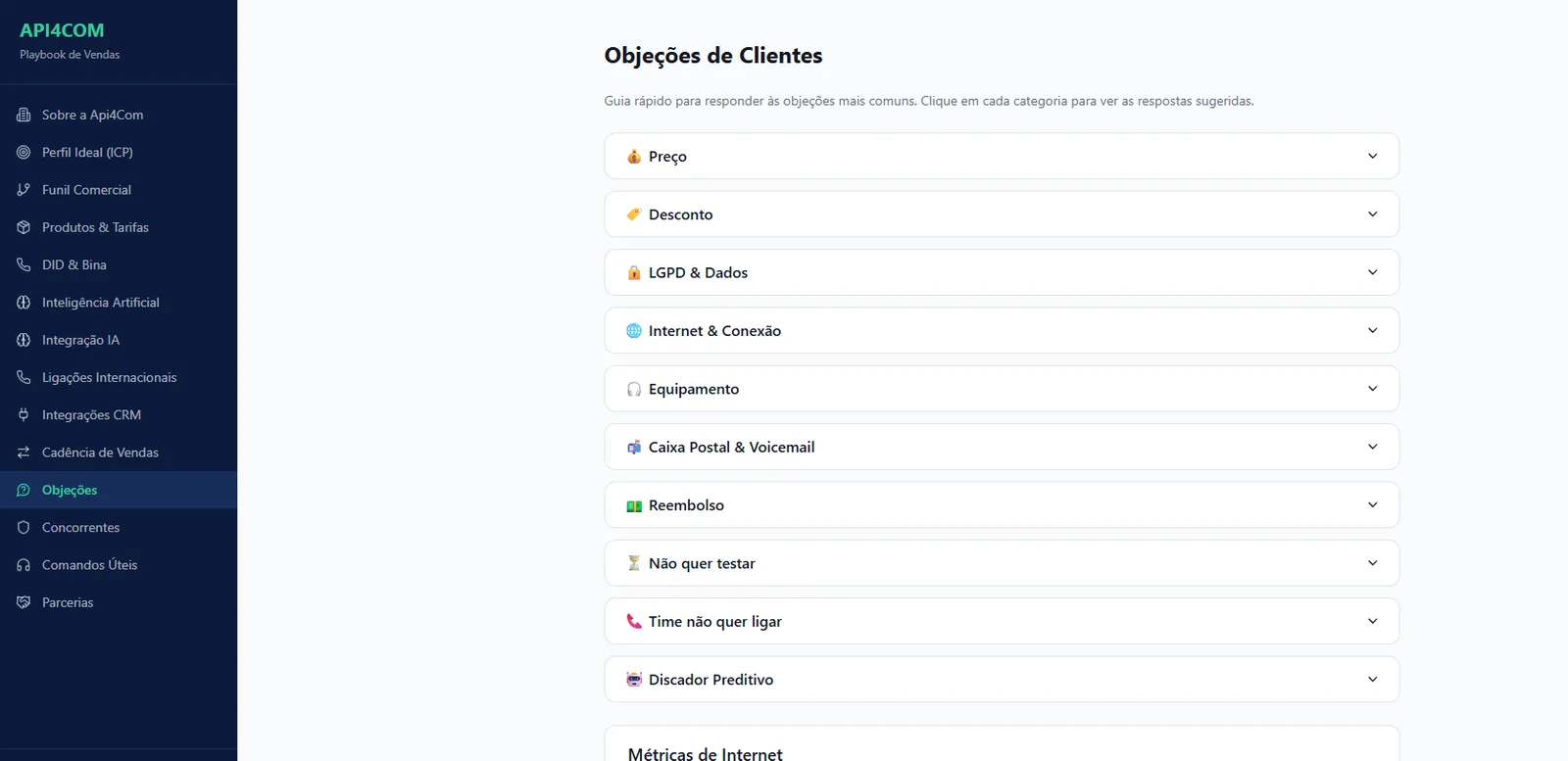Image resolution: width=1568 pixels, height=761 pixels.
Task: Click the Funil Comercial branch icon
Action: (24, 190)
